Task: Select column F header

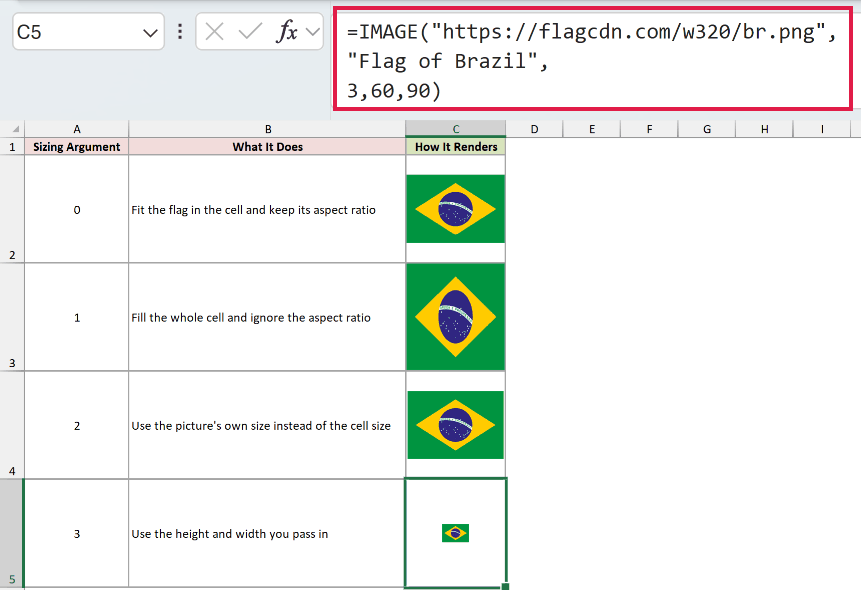Action: pos(650,129)
